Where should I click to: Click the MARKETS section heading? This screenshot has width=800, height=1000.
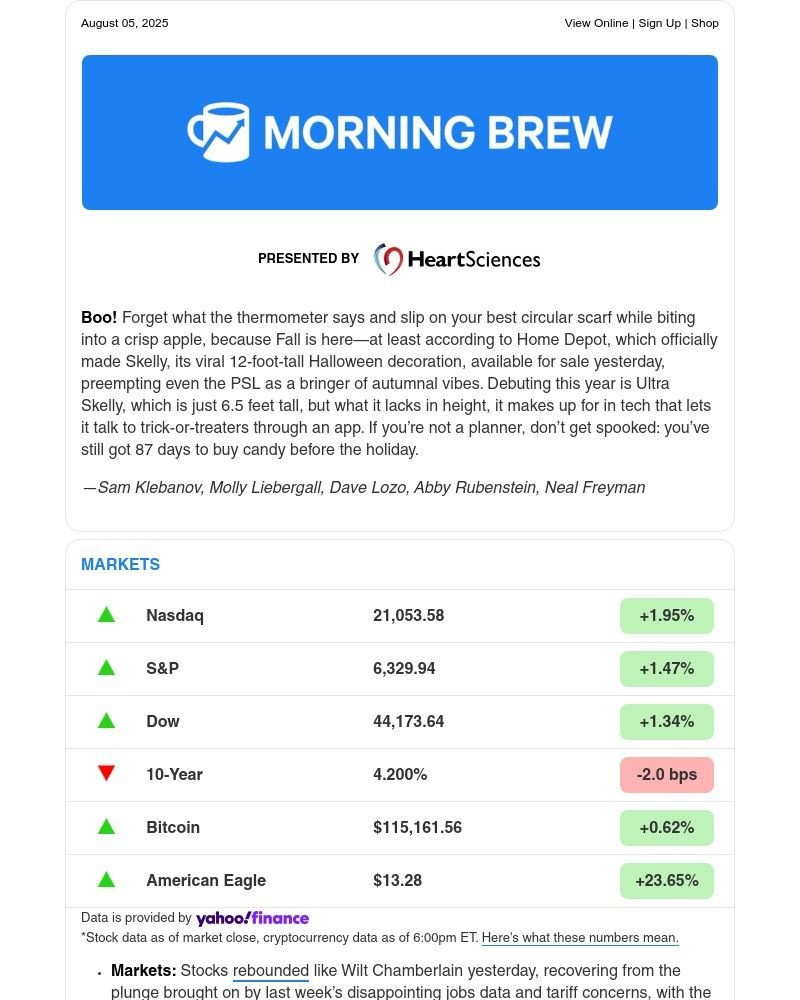pyautogui.click(x=120, y=565)
